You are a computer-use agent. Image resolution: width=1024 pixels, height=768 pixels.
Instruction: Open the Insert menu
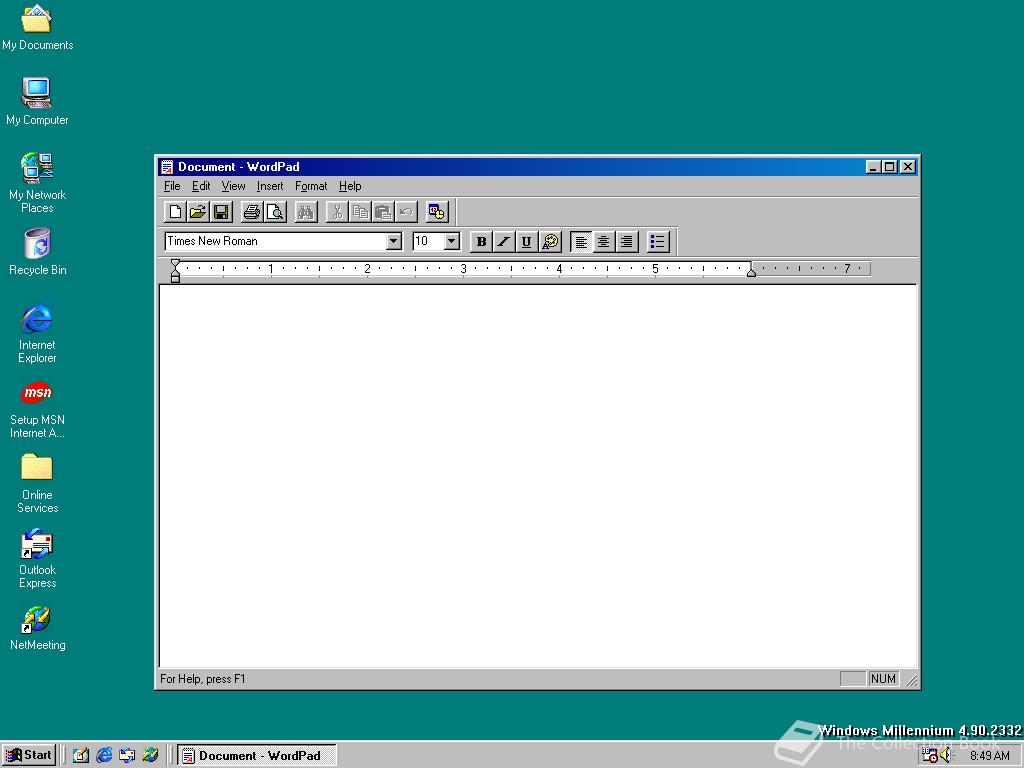click(x=270, y=186)
